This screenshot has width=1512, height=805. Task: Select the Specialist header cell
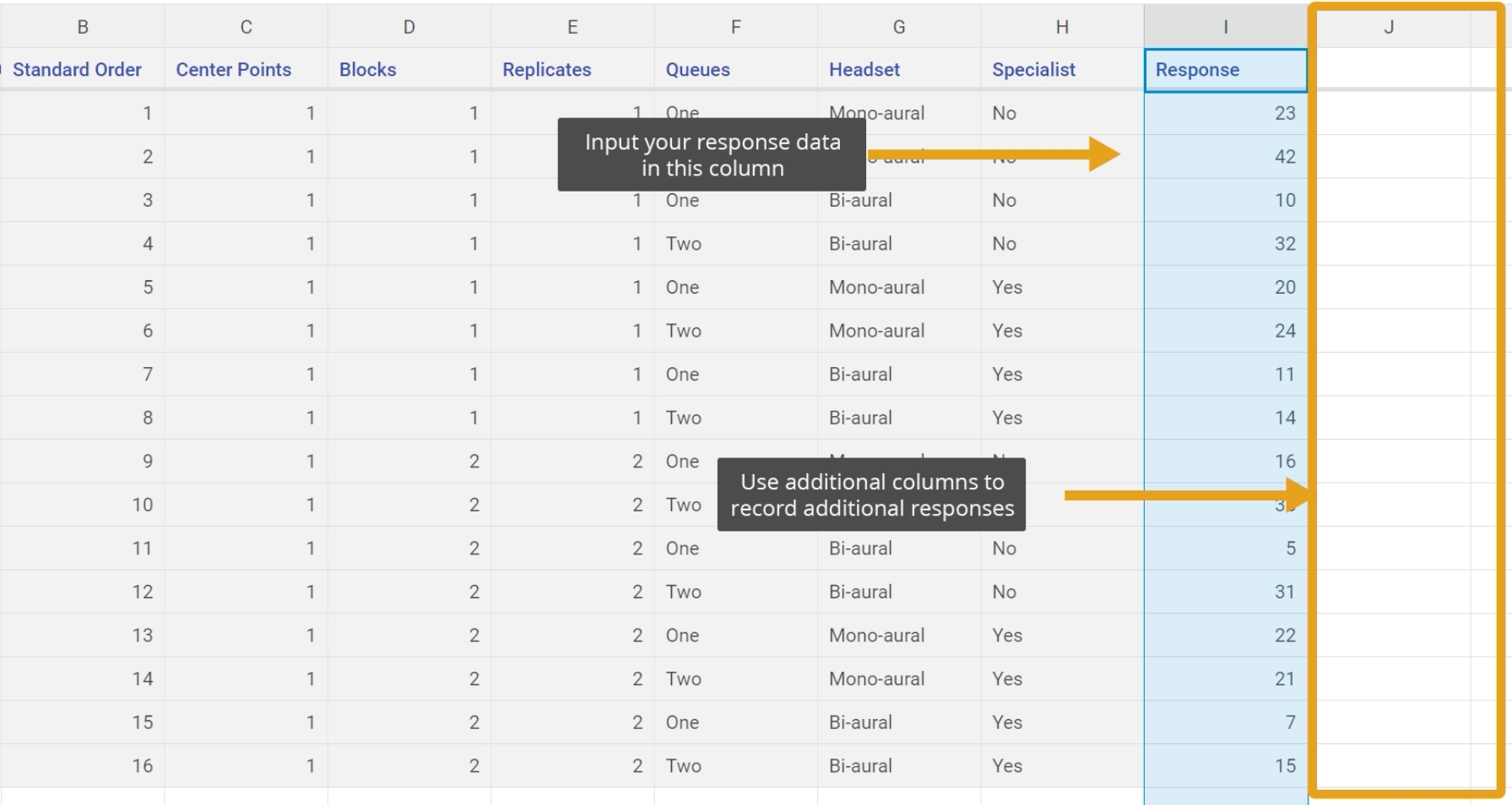click(1062, 70)
